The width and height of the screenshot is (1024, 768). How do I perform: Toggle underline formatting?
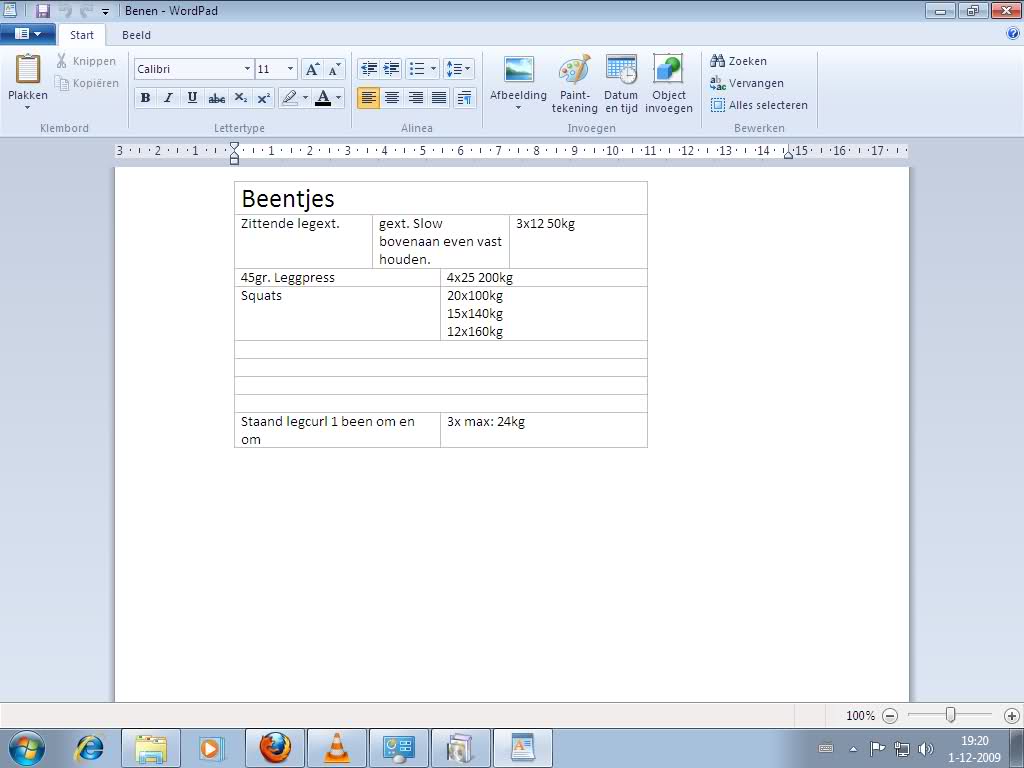[192, 98]
